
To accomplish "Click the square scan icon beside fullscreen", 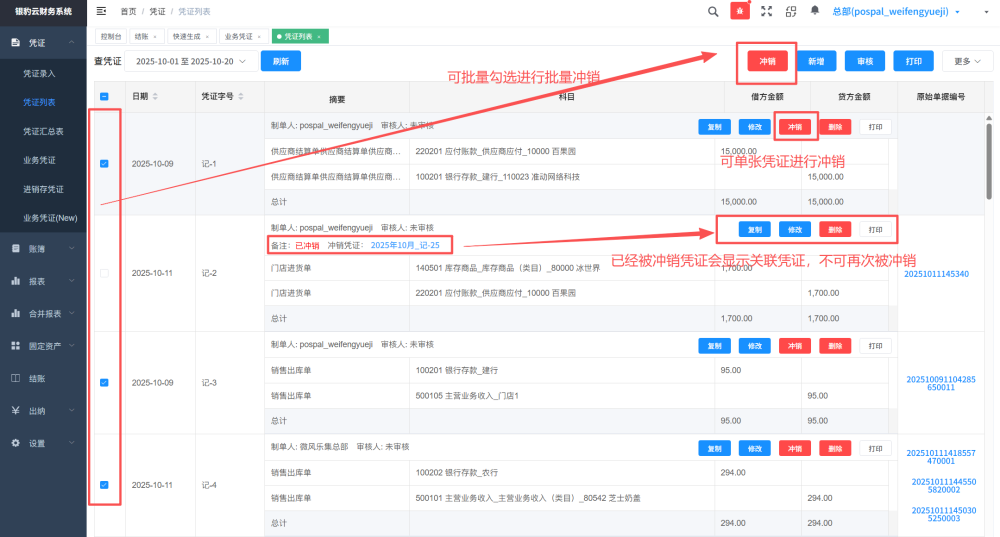I will [791, 11].
